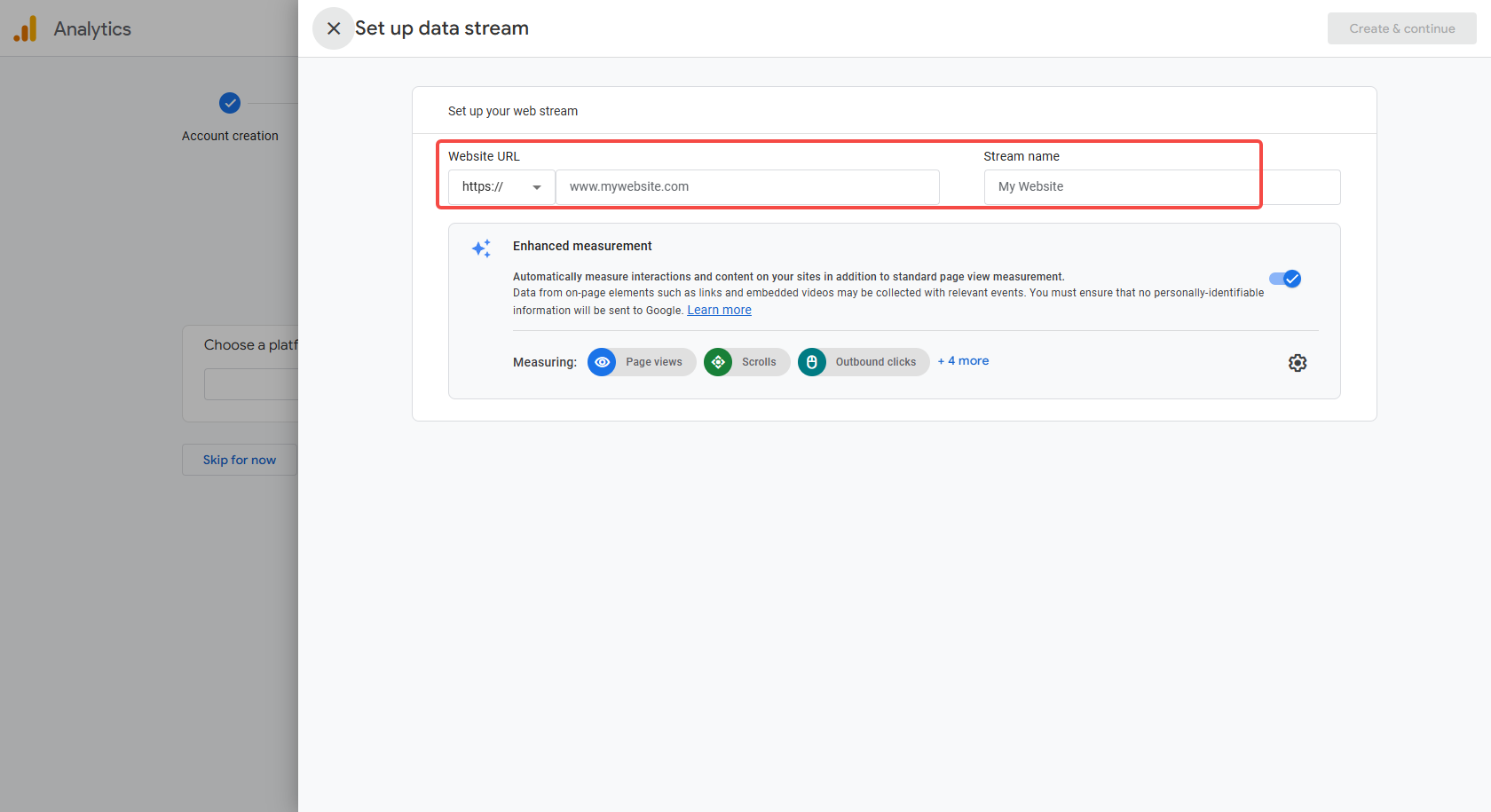
Task: Click the Account creation step label
Action: pyautogui.click(x=230, y=136)
